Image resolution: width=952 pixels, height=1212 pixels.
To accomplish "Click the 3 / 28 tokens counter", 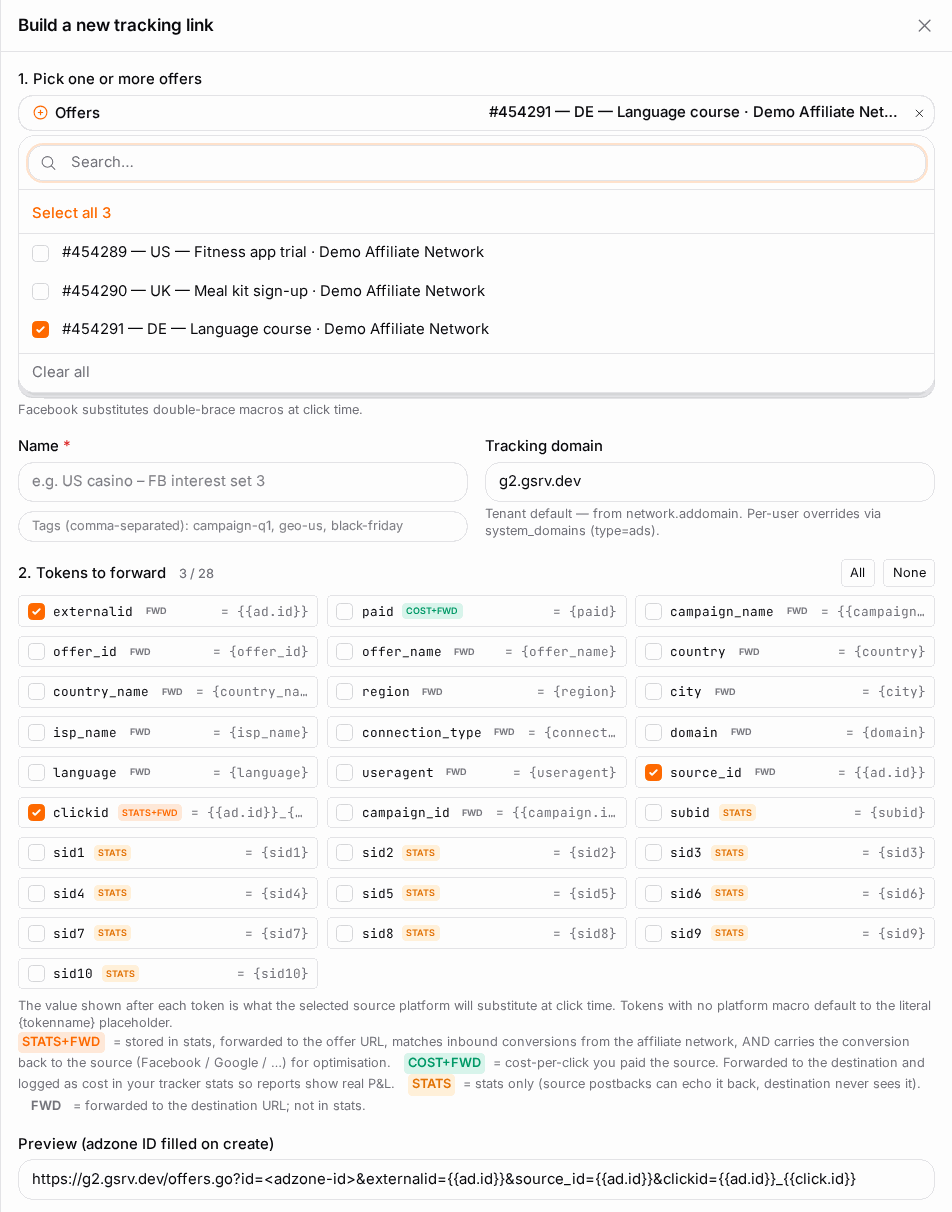I will coord(196,574).
